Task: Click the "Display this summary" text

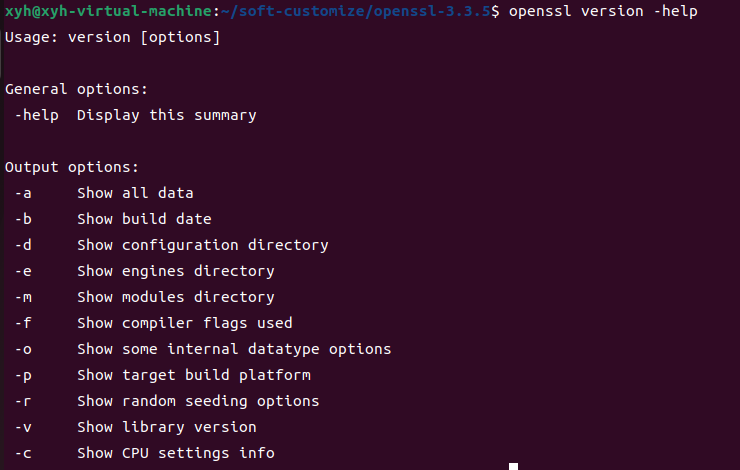Action: pos(166,115)
